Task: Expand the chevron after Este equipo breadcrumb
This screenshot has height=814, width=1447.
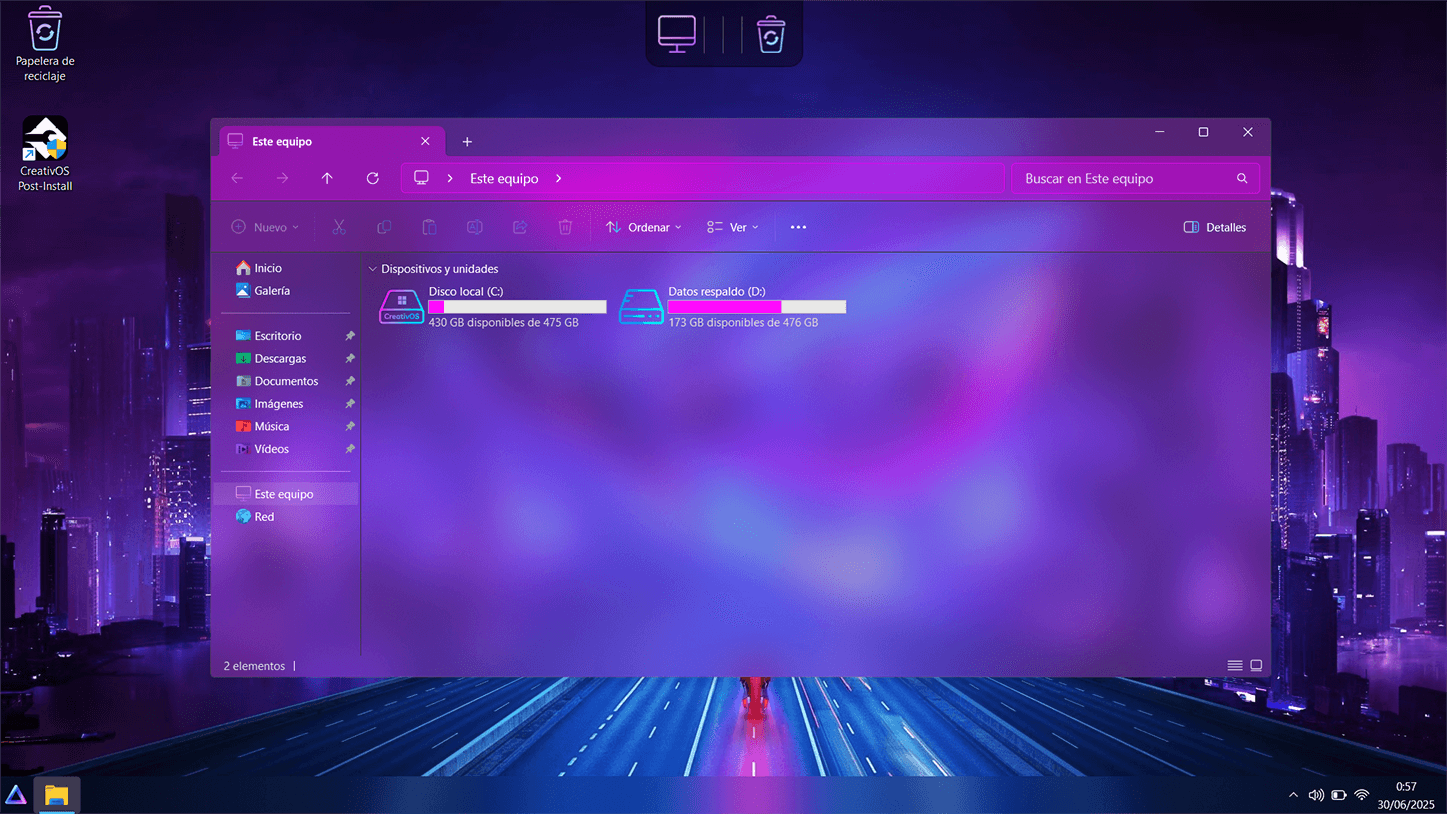Action: coord(558,178)
